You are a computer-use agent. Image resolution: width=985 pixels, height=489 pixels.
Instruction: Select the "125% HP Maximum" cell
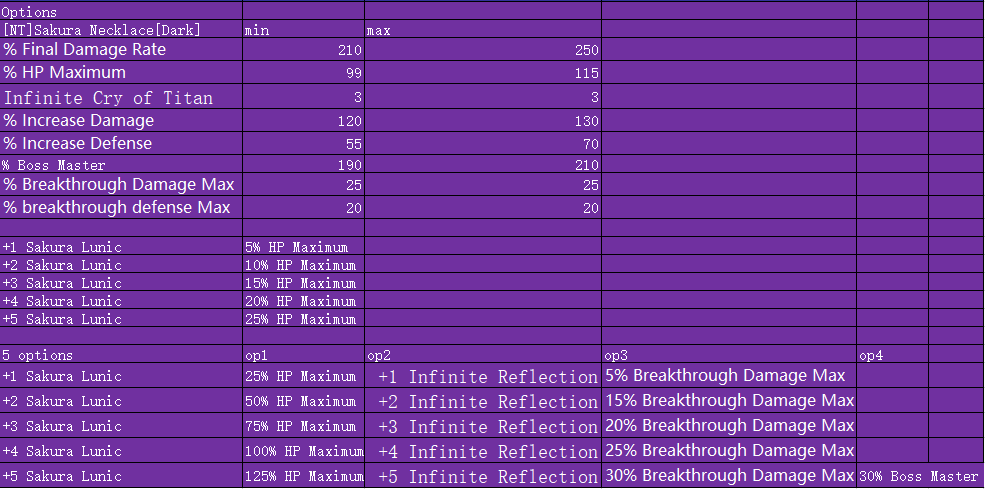303,477
